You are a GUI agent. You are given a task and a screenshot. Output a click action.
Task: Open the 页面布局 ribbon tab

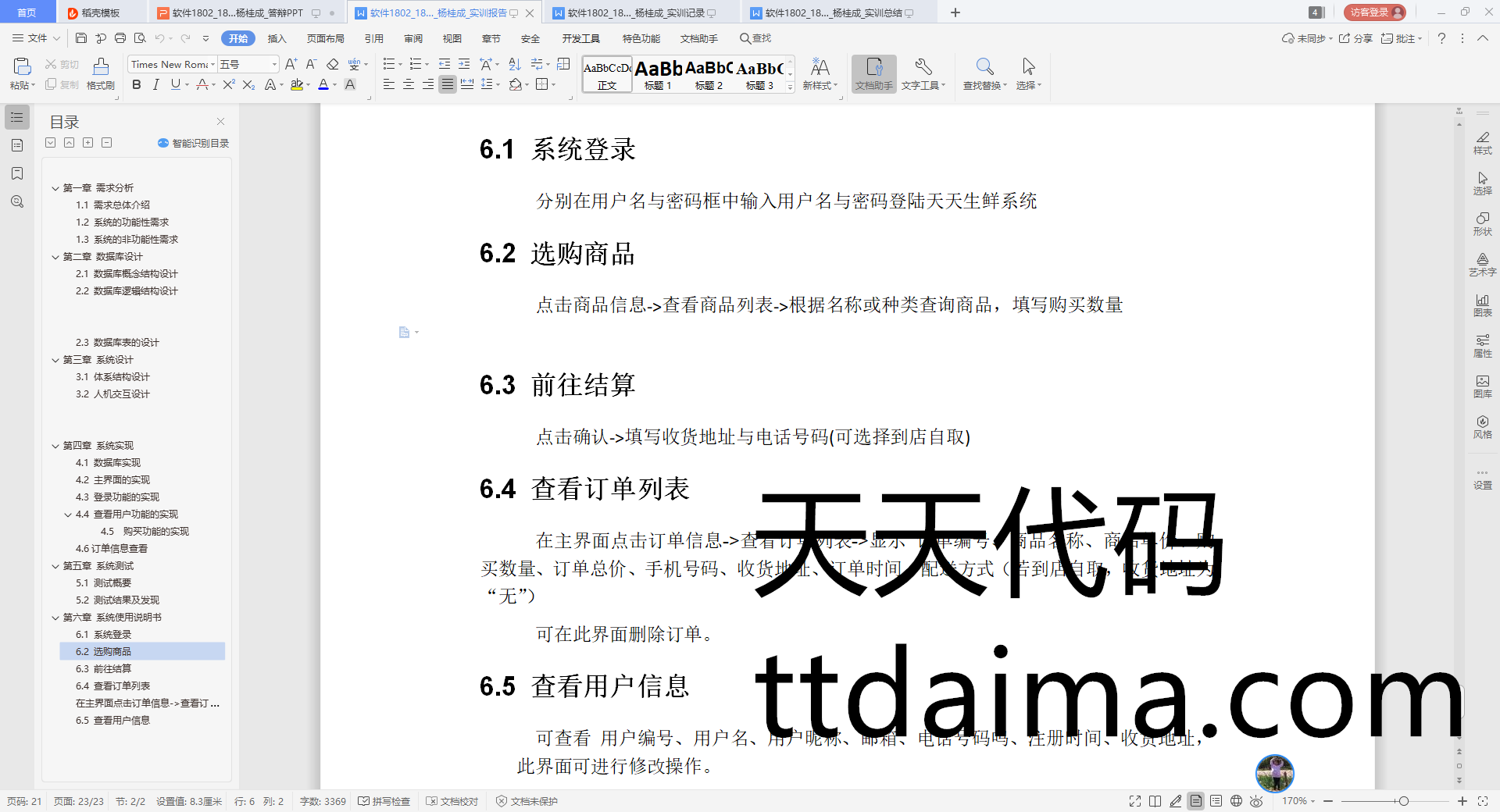click(x=325, y=38)
